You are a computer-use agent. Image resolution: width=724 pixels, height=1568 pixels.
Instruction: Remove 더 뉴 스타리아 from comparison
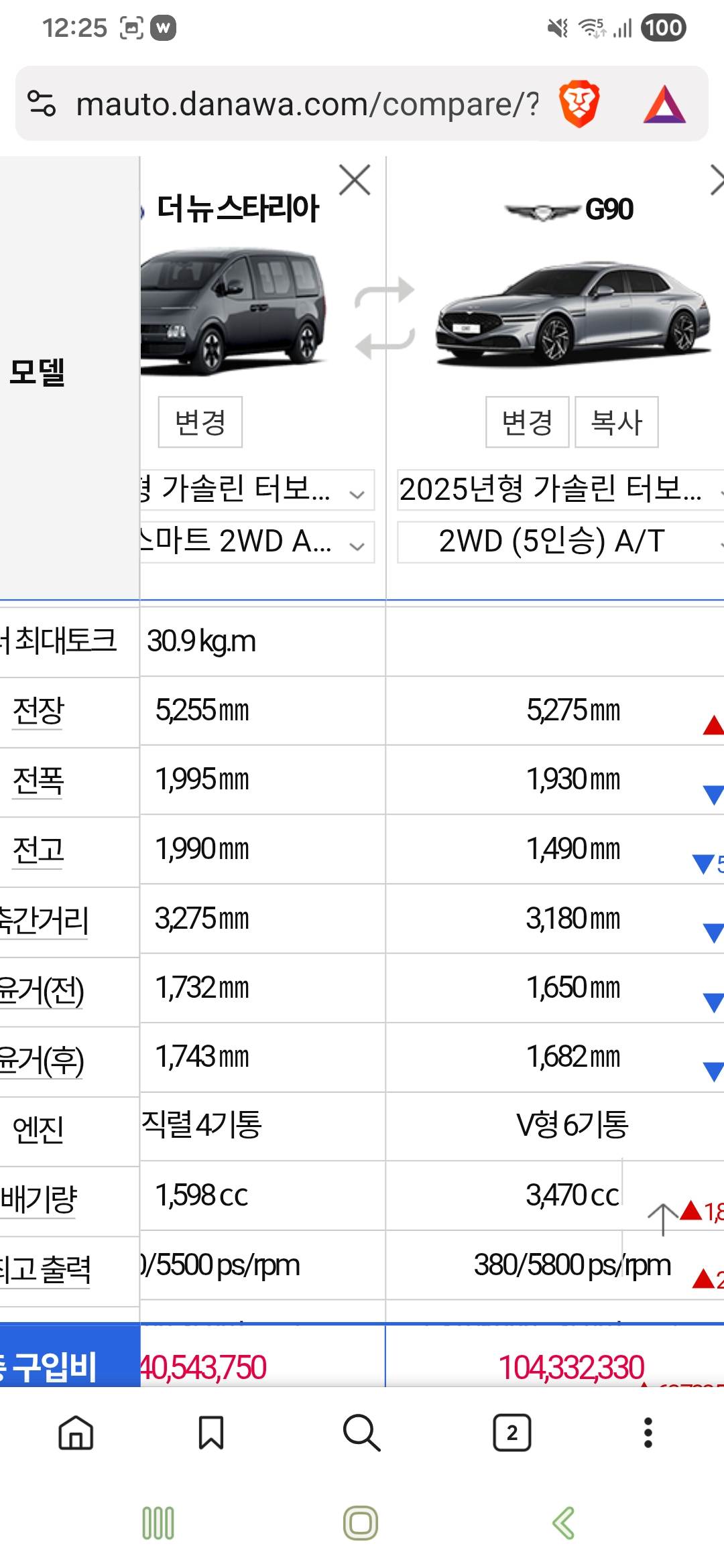(355, 180)
